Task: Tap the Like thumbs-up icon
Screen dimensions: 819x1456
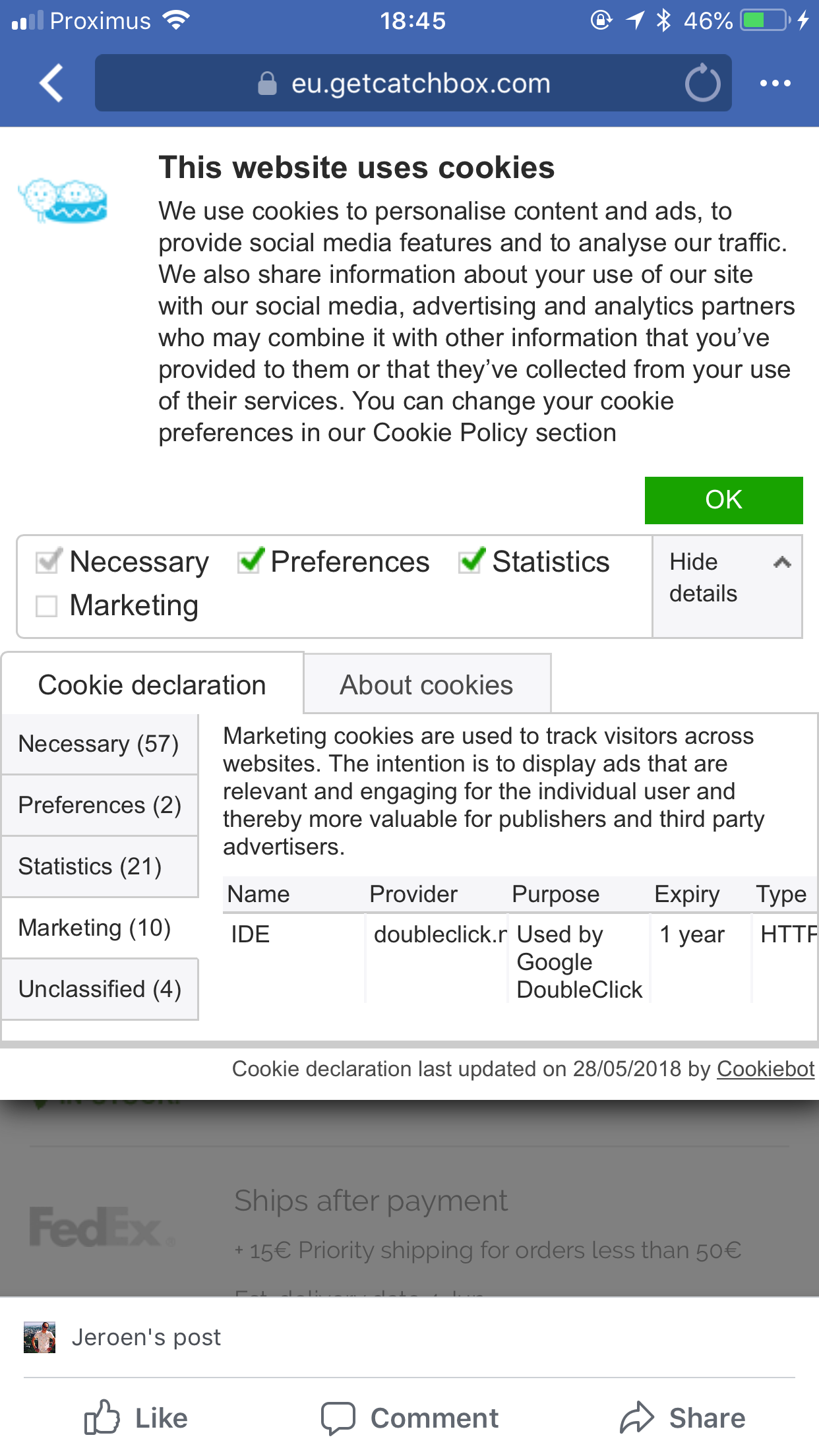Action: coord(102,1418)
